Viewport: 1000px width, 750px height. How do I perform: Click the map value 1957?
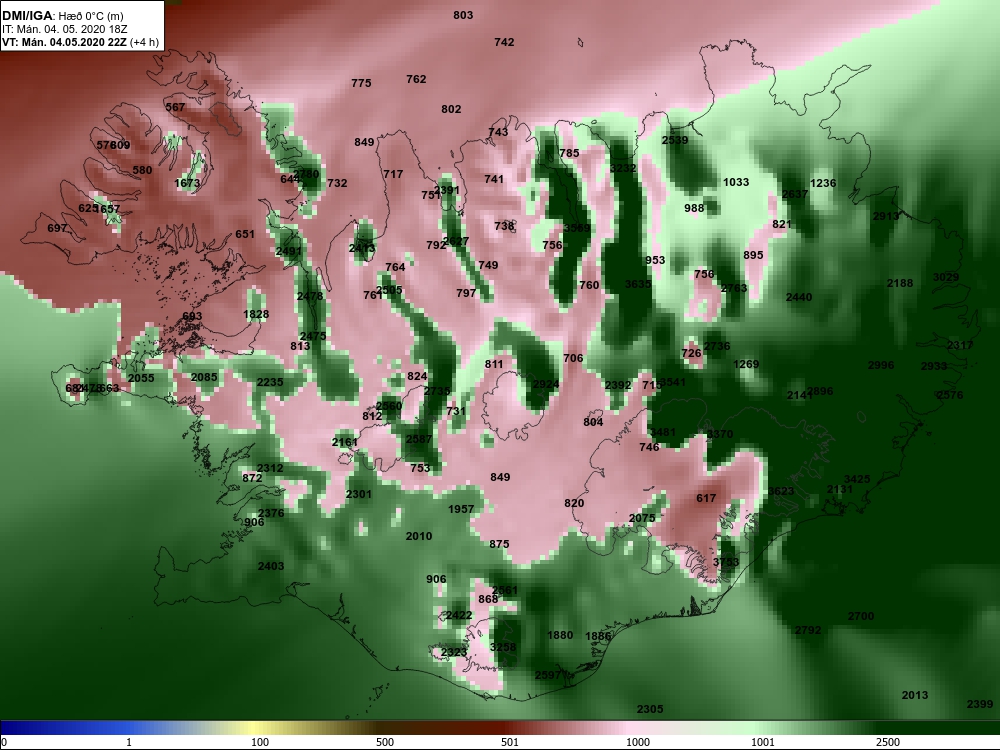pyautogui.click(x=460, y=509)
